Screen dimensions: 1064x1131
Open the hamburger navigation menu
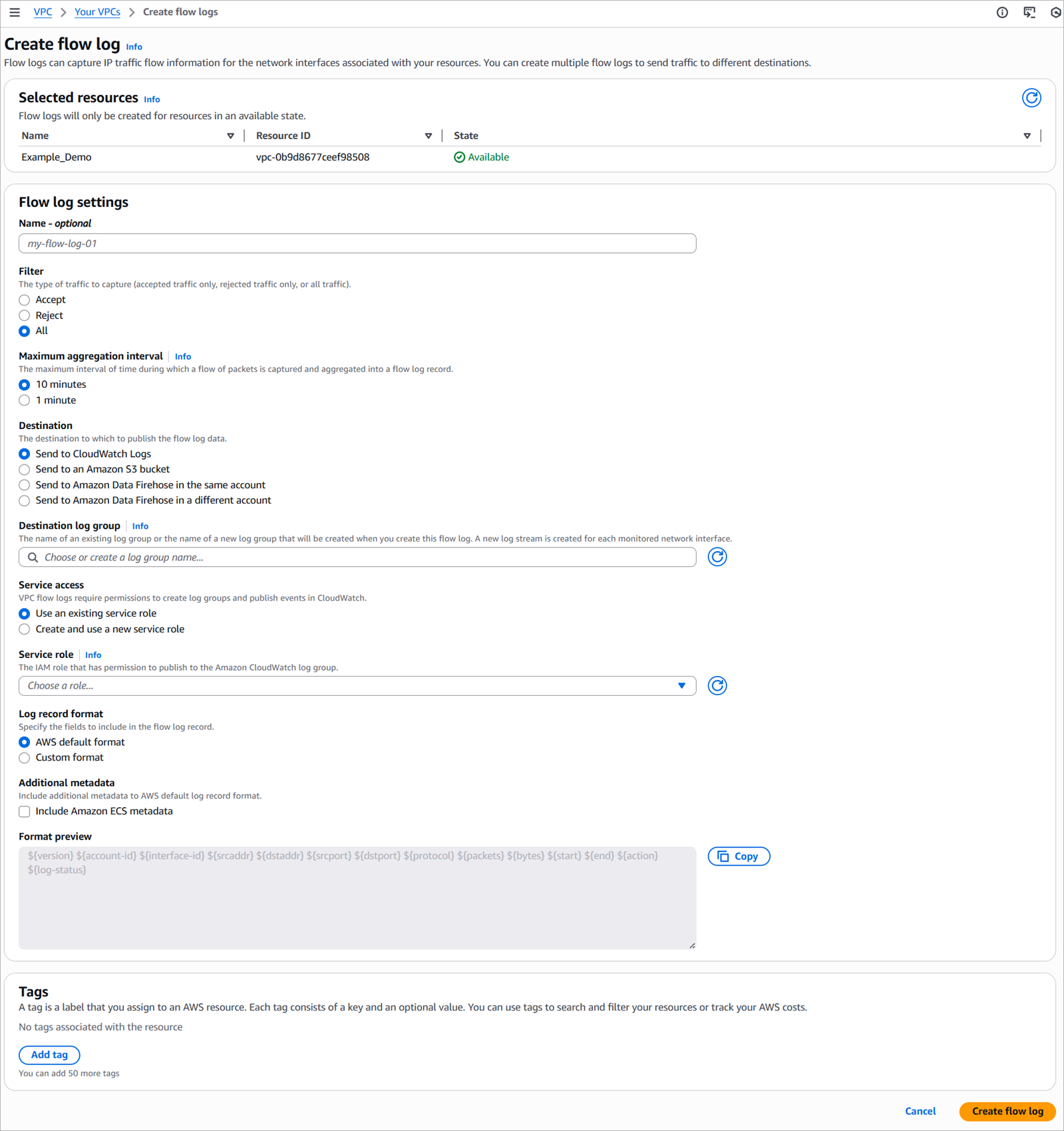[15, 13]
